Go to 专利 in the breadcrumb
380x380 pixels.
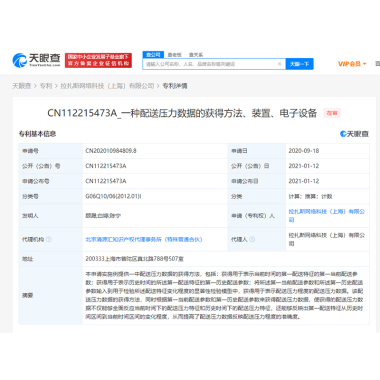[46, 86]
